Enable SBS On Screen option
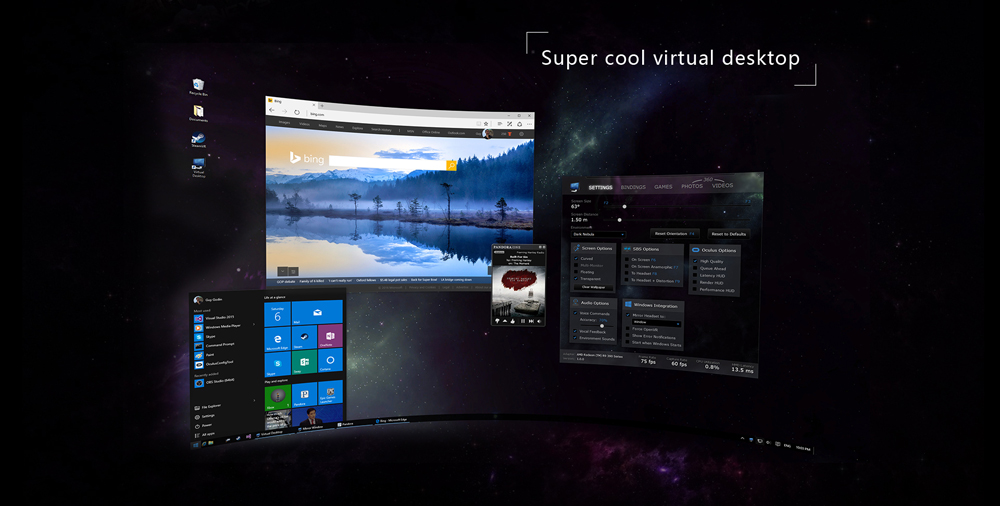This screenshot has height=506, width=1000. coord(627,260)
